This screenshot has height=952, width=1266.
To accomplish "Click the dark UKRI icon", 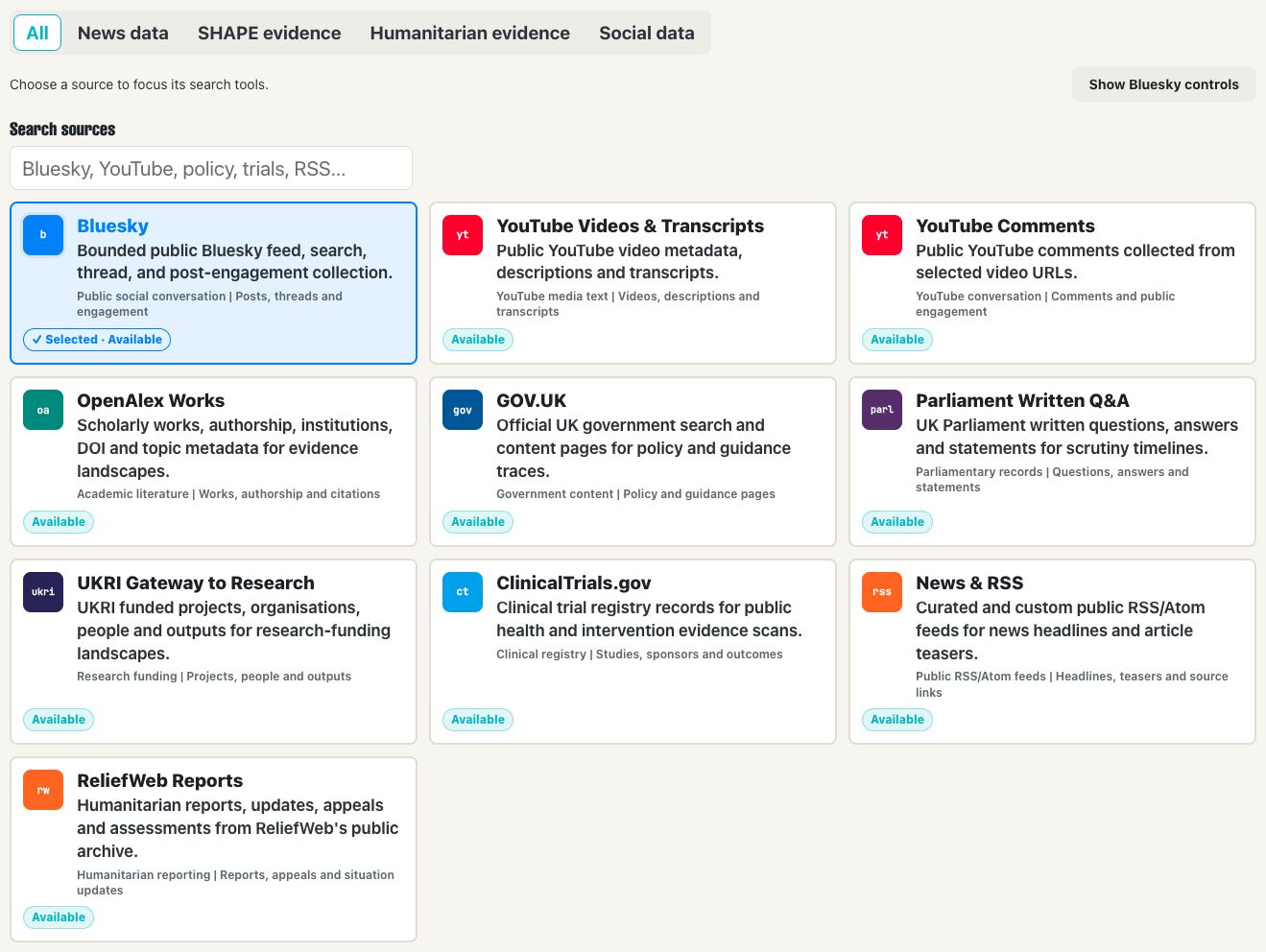I will (x=43, y=592).
